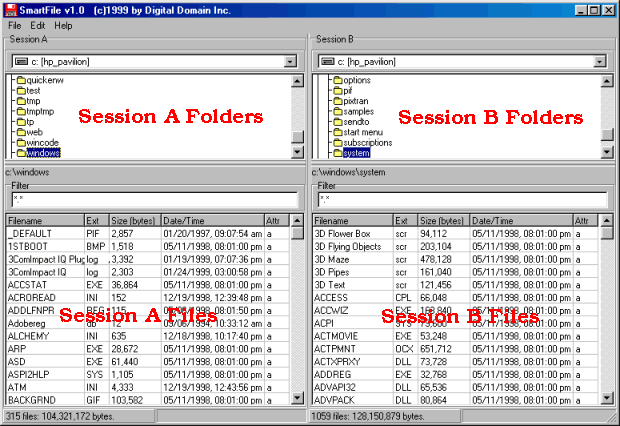620x426 pixels.
Task: Select the pif folder icon
Action: pyautogui.click(x=338, y=91)
